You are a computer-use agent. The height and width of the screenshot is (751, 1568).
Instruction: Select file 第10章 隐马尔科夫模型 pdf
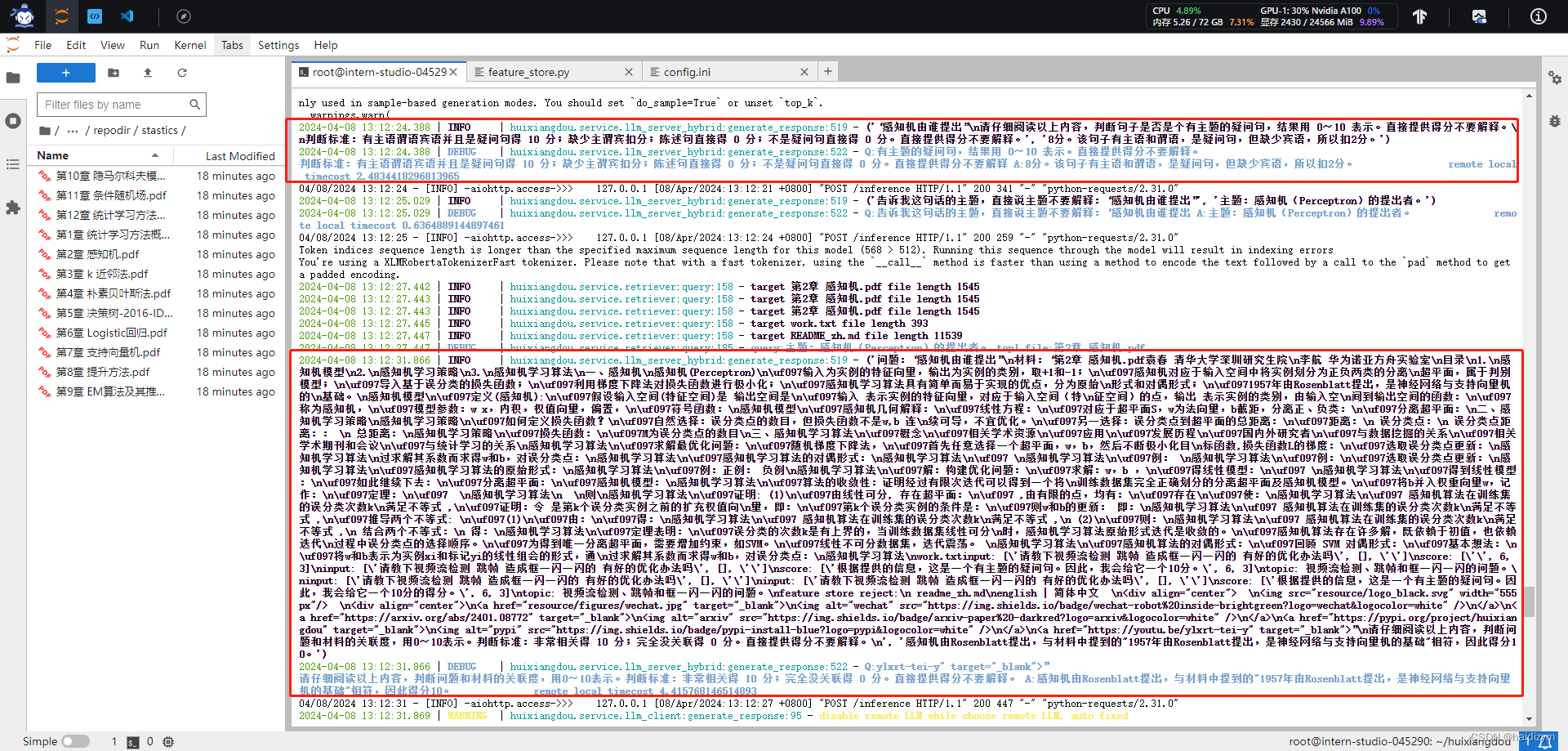(x=158, y=176)
